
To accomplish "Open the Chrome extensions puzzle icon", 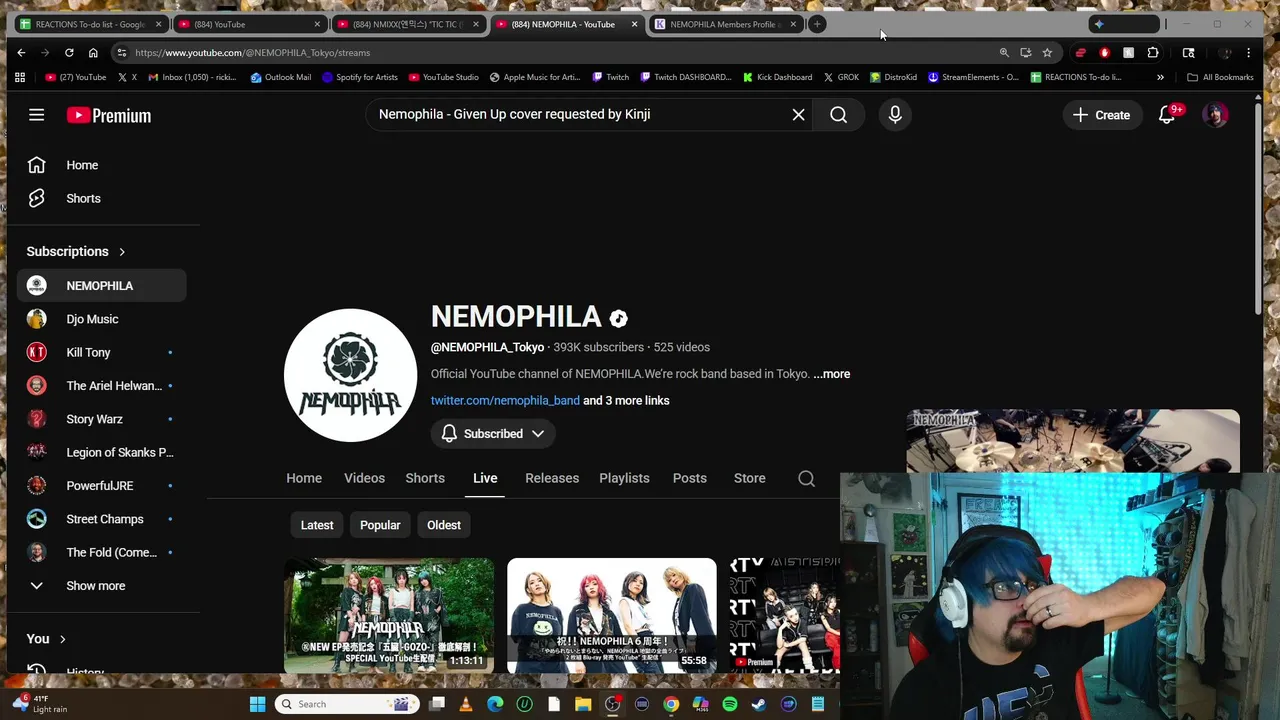I will [1153, 52].
